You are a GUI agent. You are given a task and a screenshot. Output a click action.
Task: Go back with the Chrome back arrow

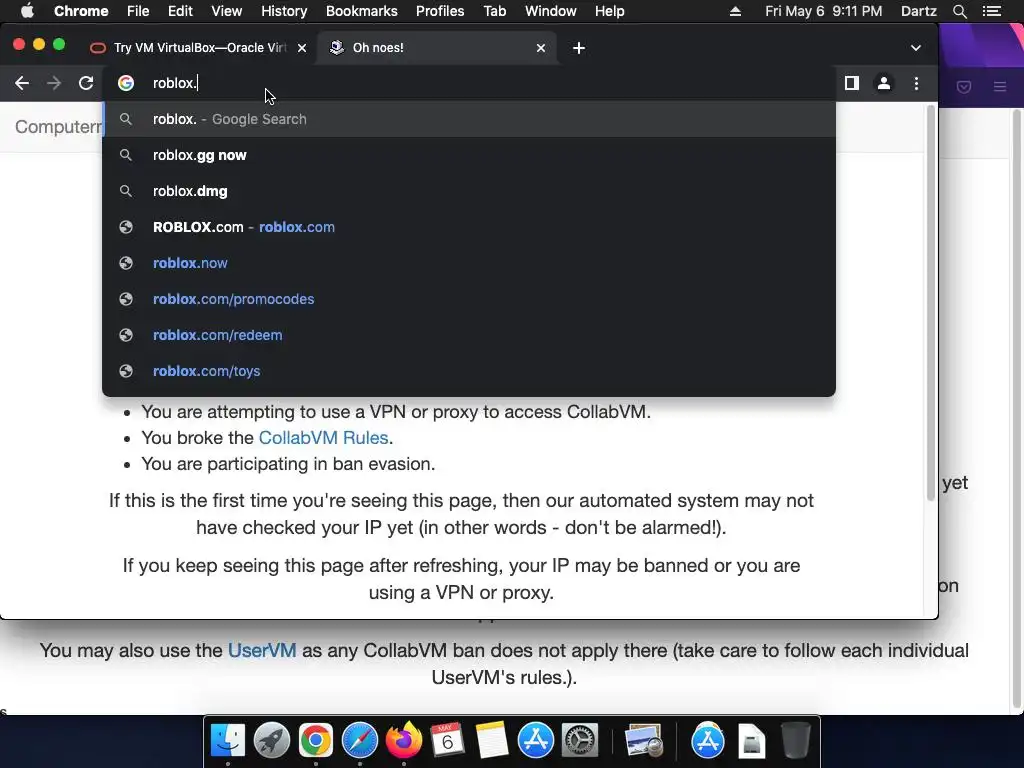pyautogui.click(x=22, y=83)
